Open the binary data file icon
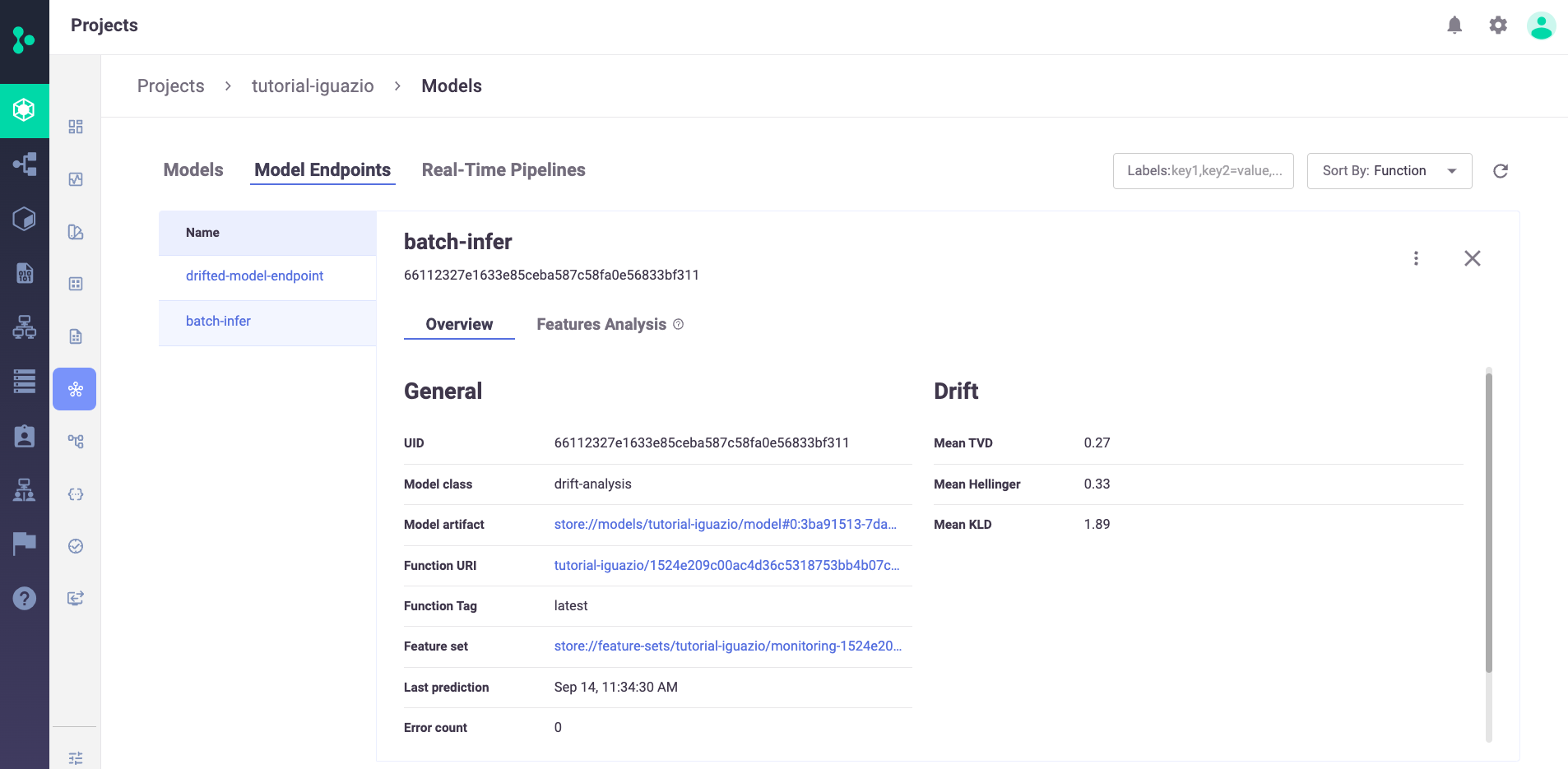1568x769 pixels. point(25,272)
